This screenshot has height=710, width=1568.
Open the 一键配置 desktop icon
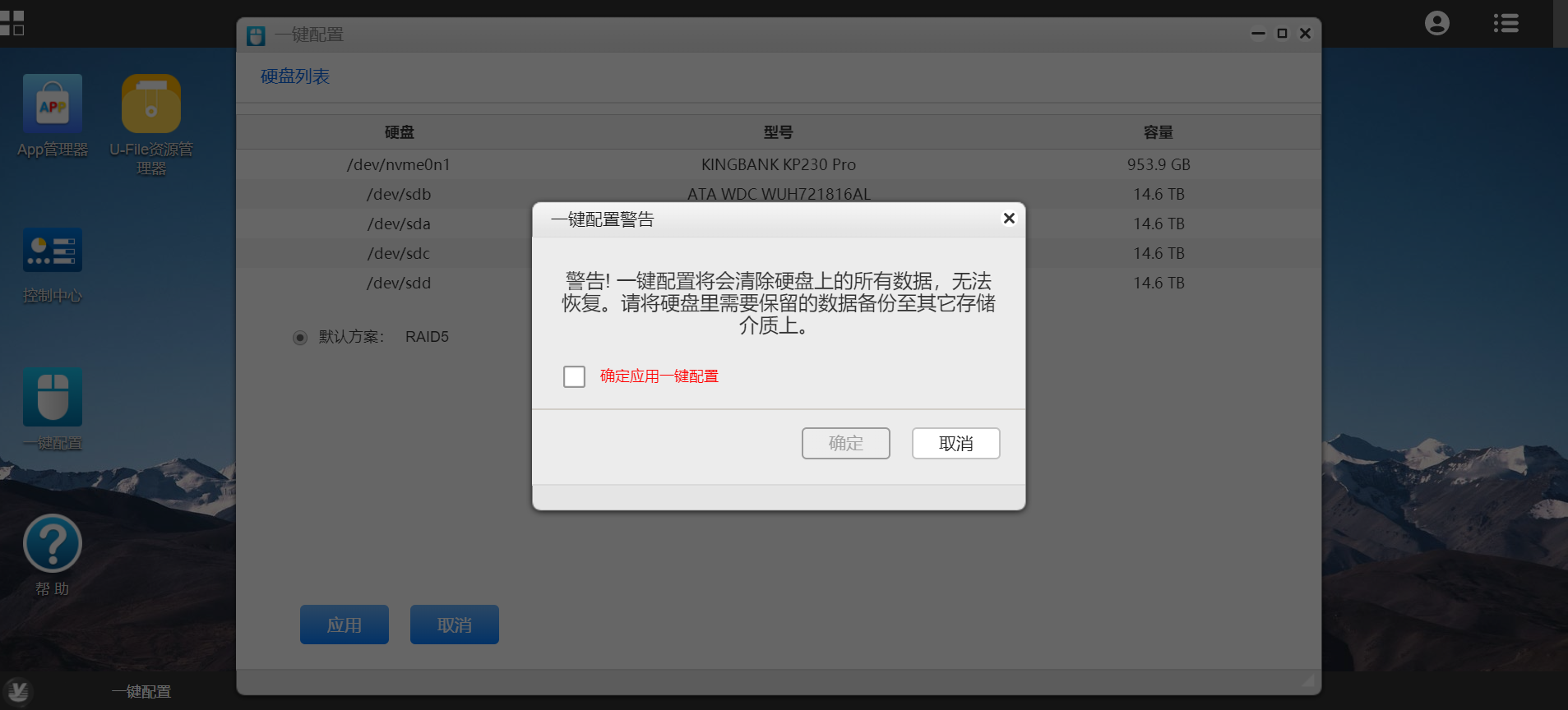53,398
